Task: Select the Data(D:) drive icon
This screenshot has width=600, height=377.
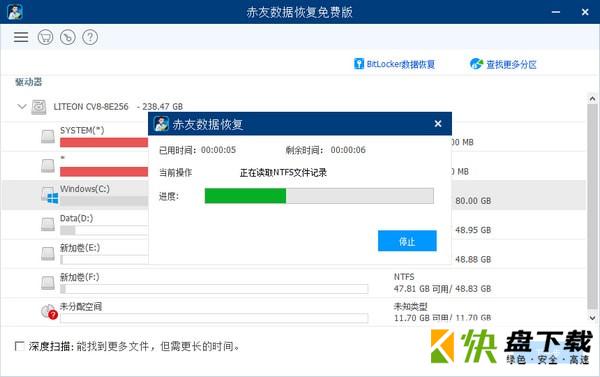Action: [x=48, y=224]
